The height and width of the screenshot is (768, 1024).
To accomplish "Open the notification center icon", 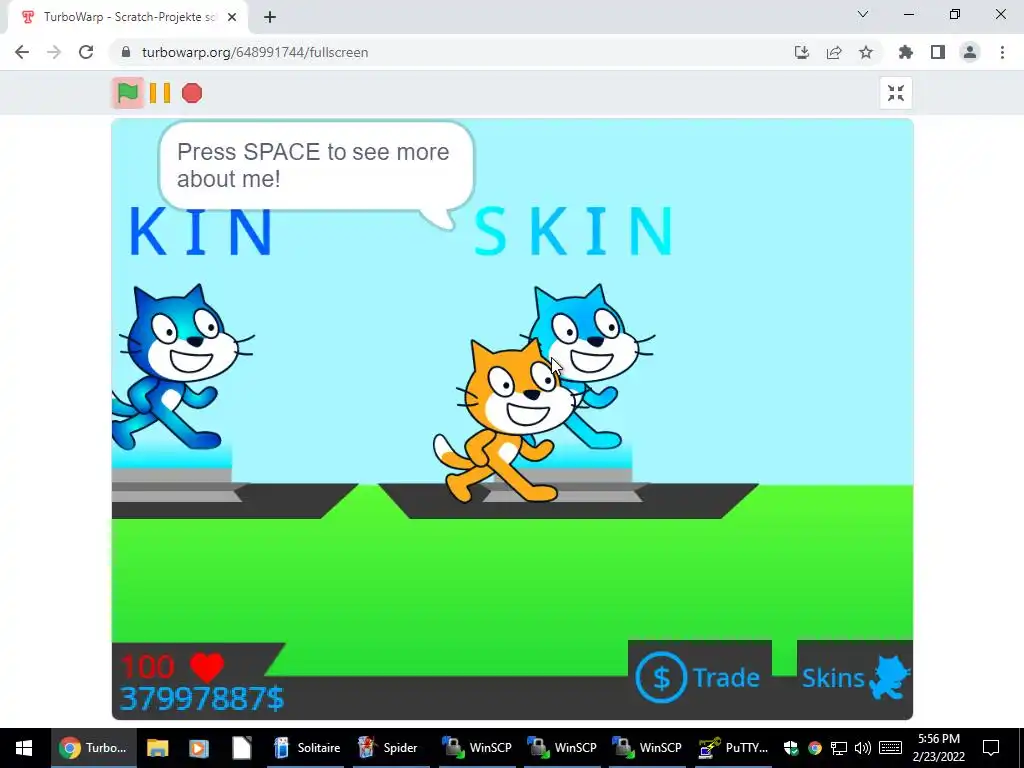I will click(x=991, y=748).
